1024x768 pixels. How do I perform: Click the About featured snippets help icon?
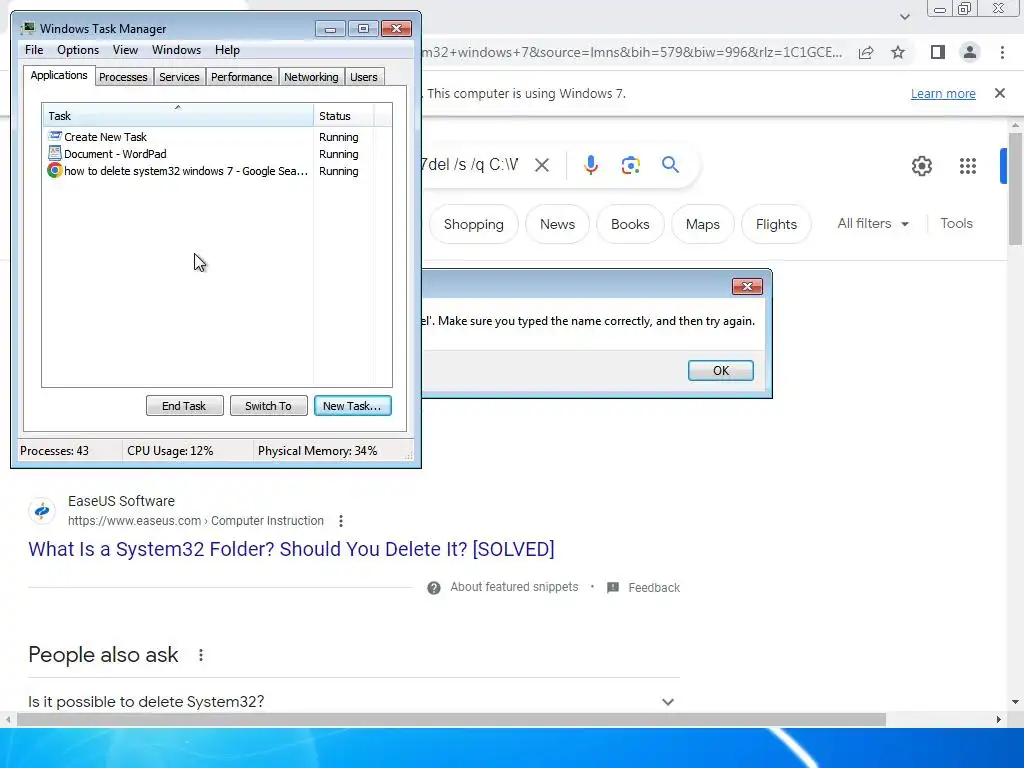(x=434, y=588)
